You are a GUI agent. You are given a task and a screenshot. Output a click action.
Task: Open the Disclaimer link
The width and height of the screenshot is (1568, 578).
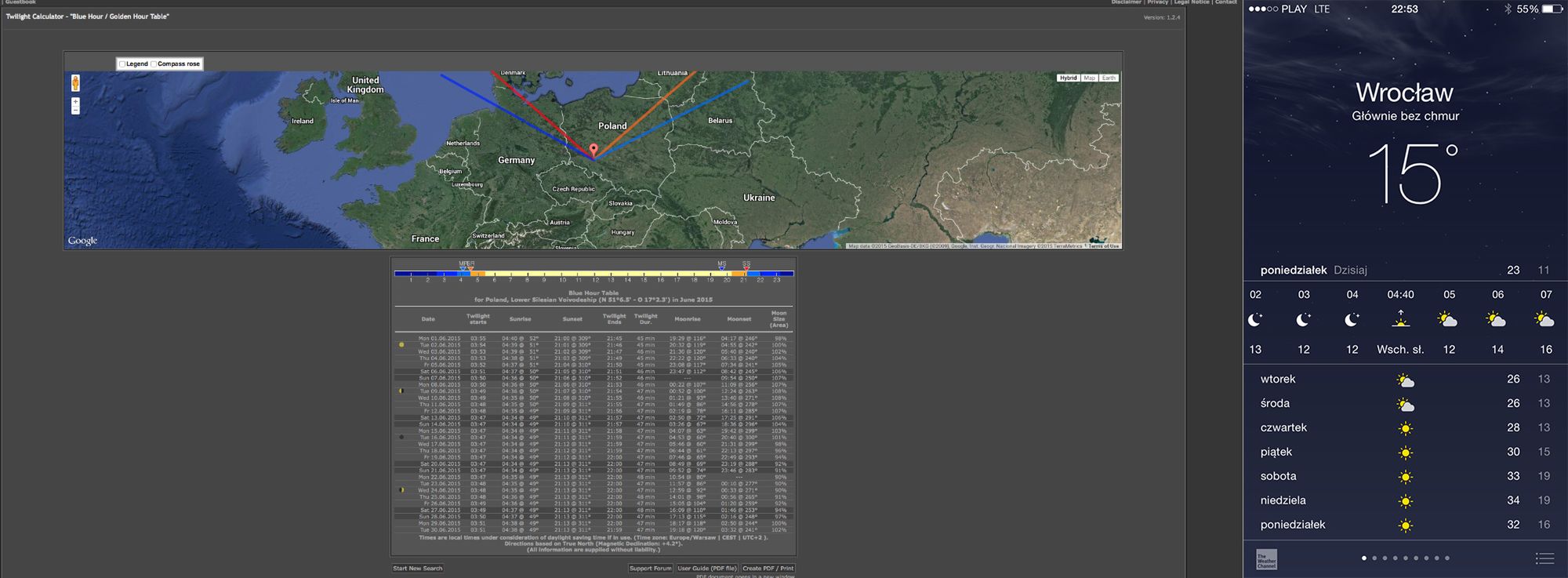pos(1126,2)
